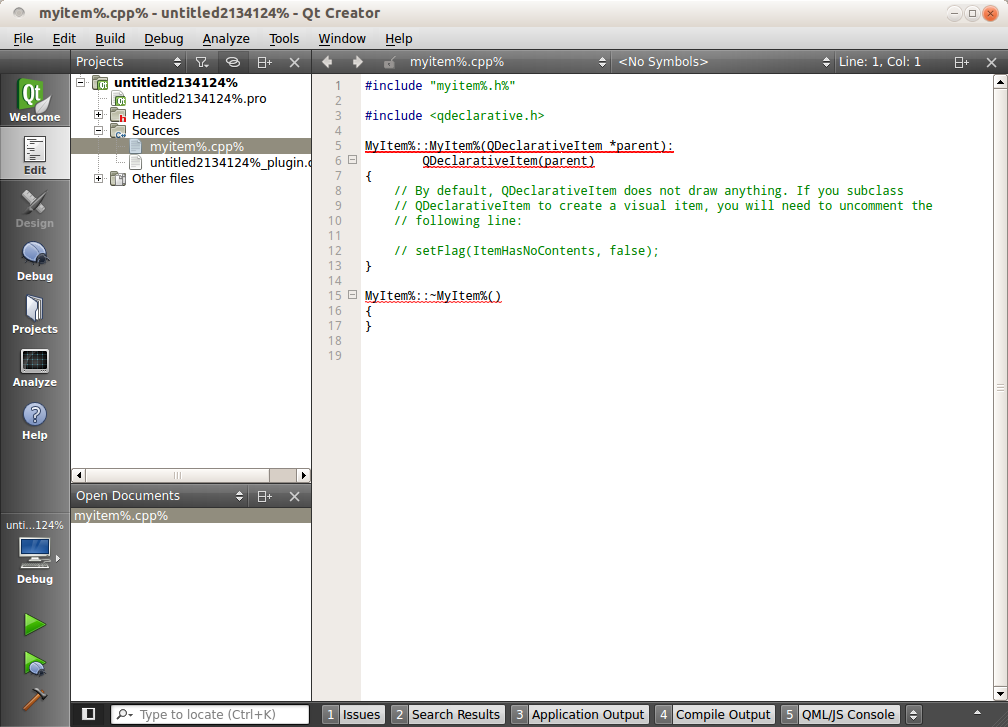Fold the code block at line 6
The width and height of the screenshot is (1008, 727).
pyautogui.click(x=352, y=159)
